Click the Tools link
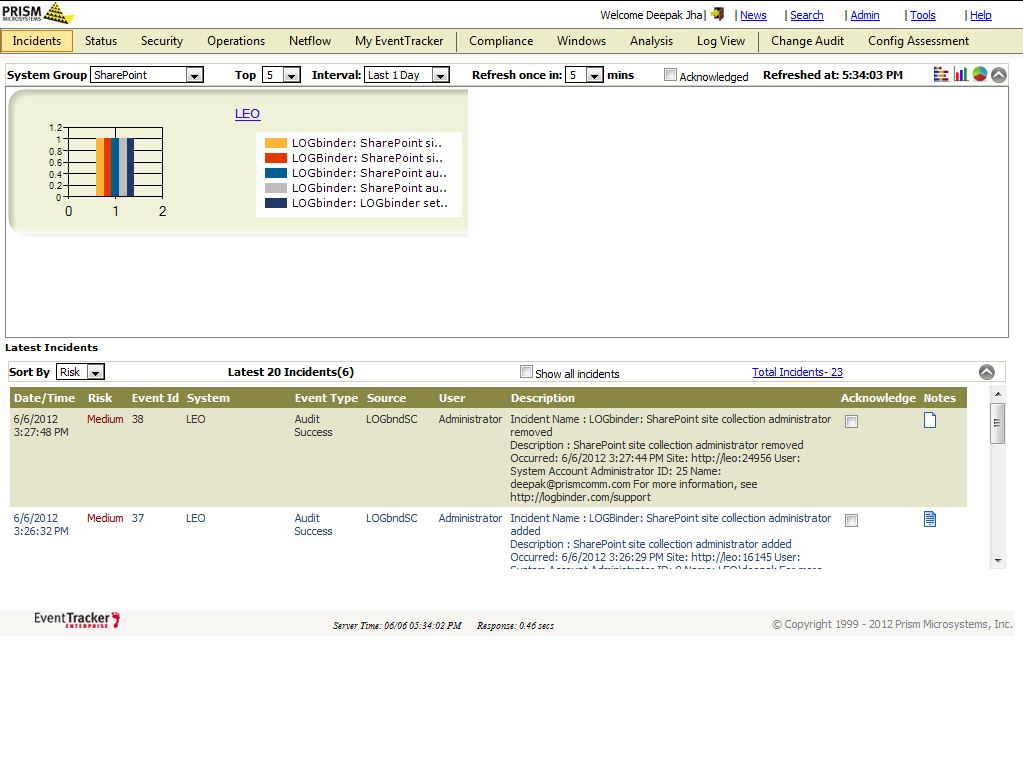The width and height of the screenshot is (1023, 767). coord(923,15)
